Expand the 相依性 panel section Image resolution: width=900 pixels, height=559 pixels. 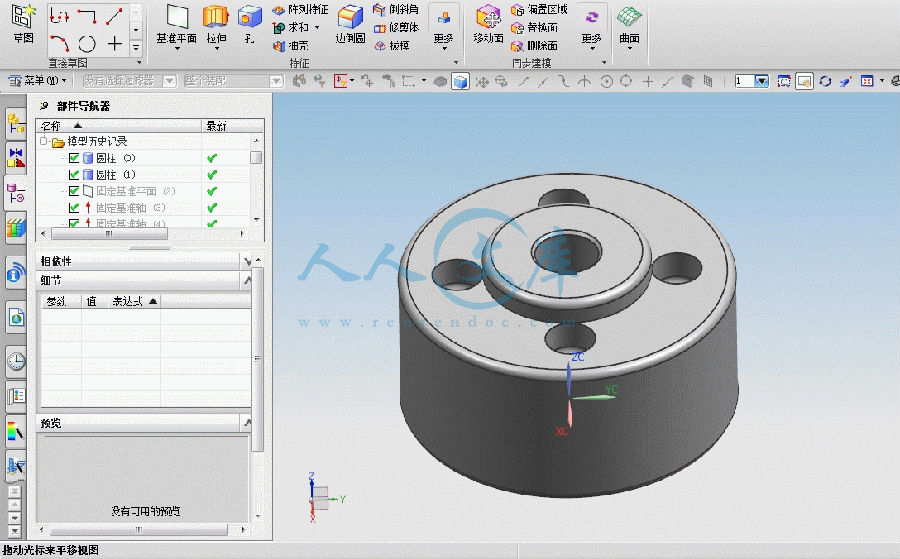(247, 262)
